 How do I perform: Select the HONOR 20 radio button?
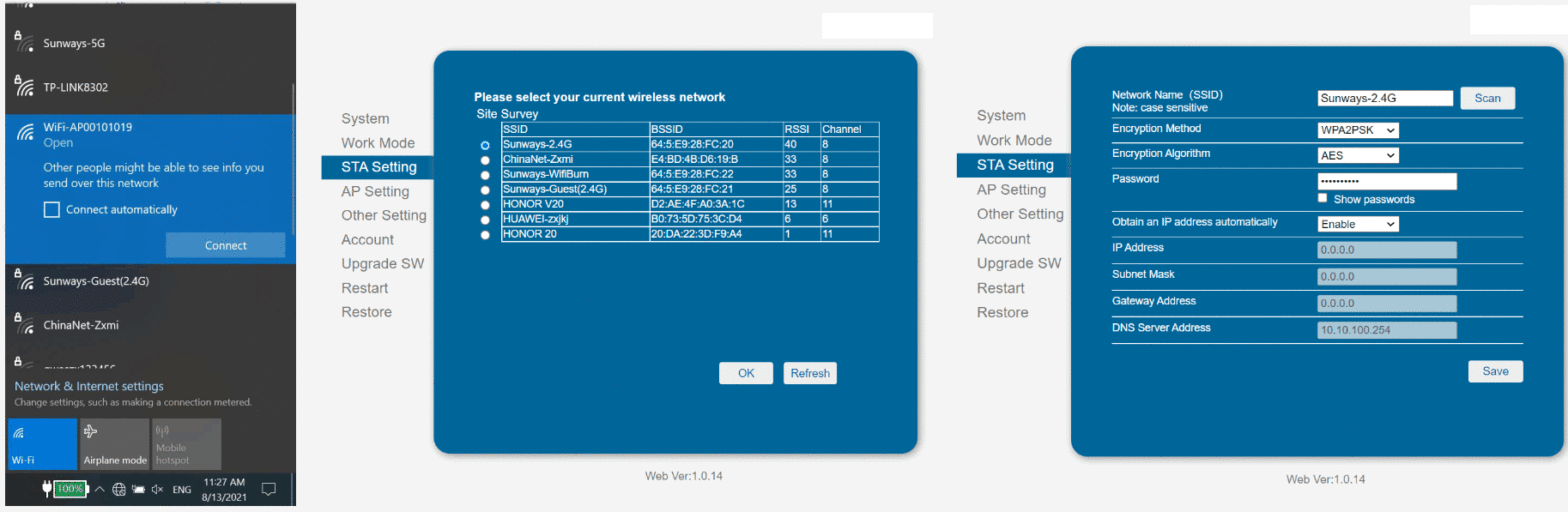tap(485, 235)
